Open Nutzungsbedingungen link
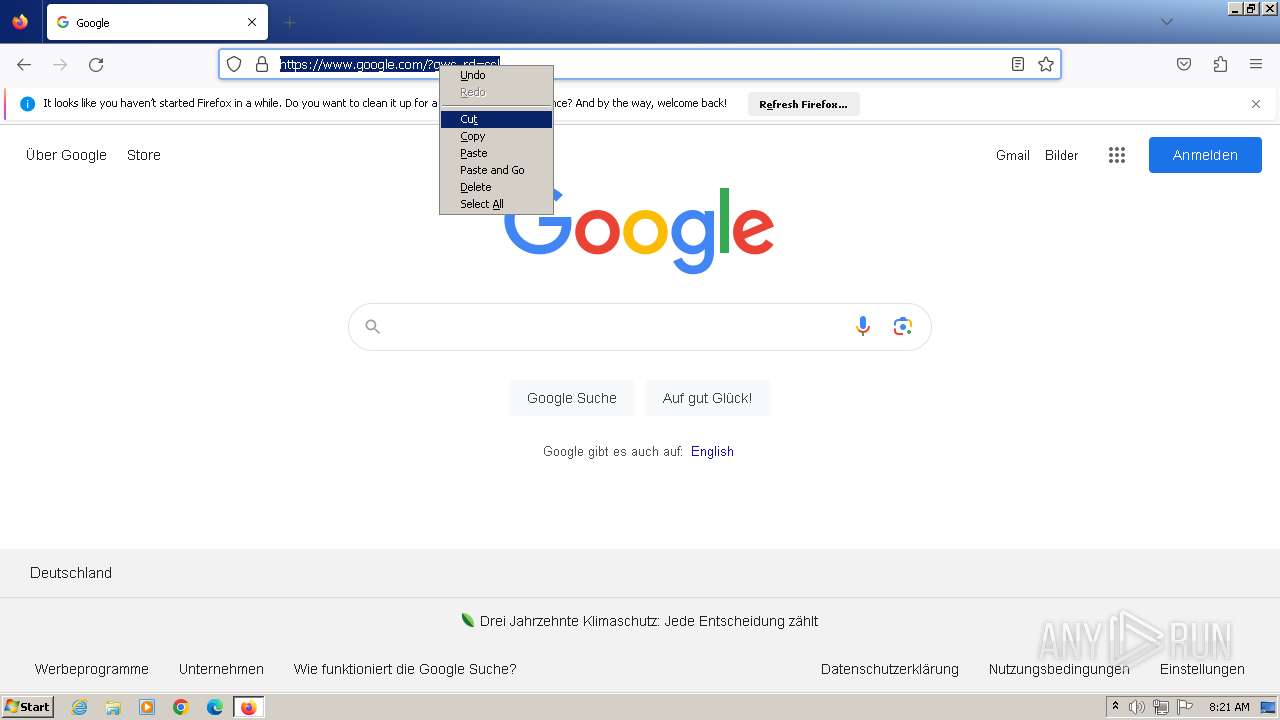The image size is (1280, 720). point(1059,669)
